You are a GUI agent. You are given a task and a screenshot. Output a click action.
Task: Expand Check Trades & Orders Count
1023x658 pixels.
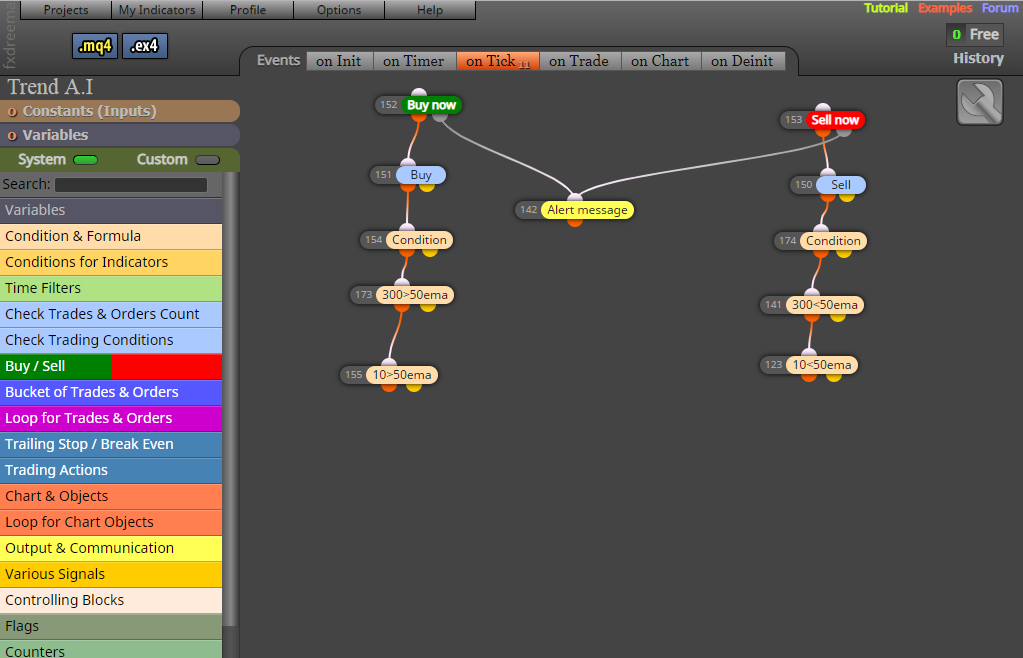click(x=111, y=314)
